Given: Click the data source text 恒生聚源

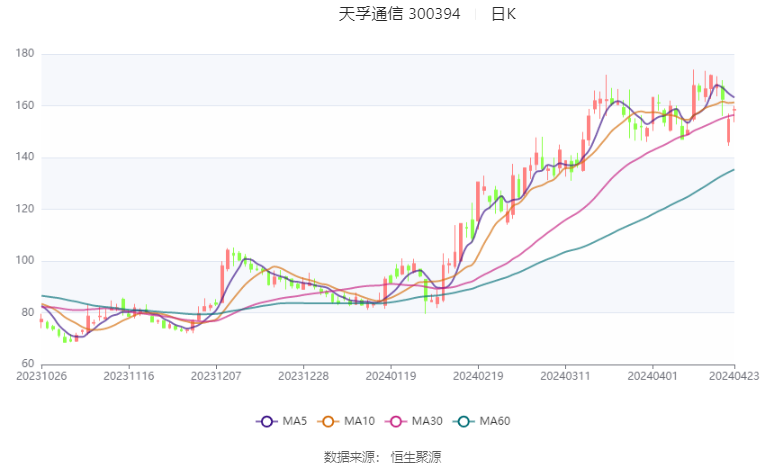Looking at the screenshot, I should coord(416,457).
